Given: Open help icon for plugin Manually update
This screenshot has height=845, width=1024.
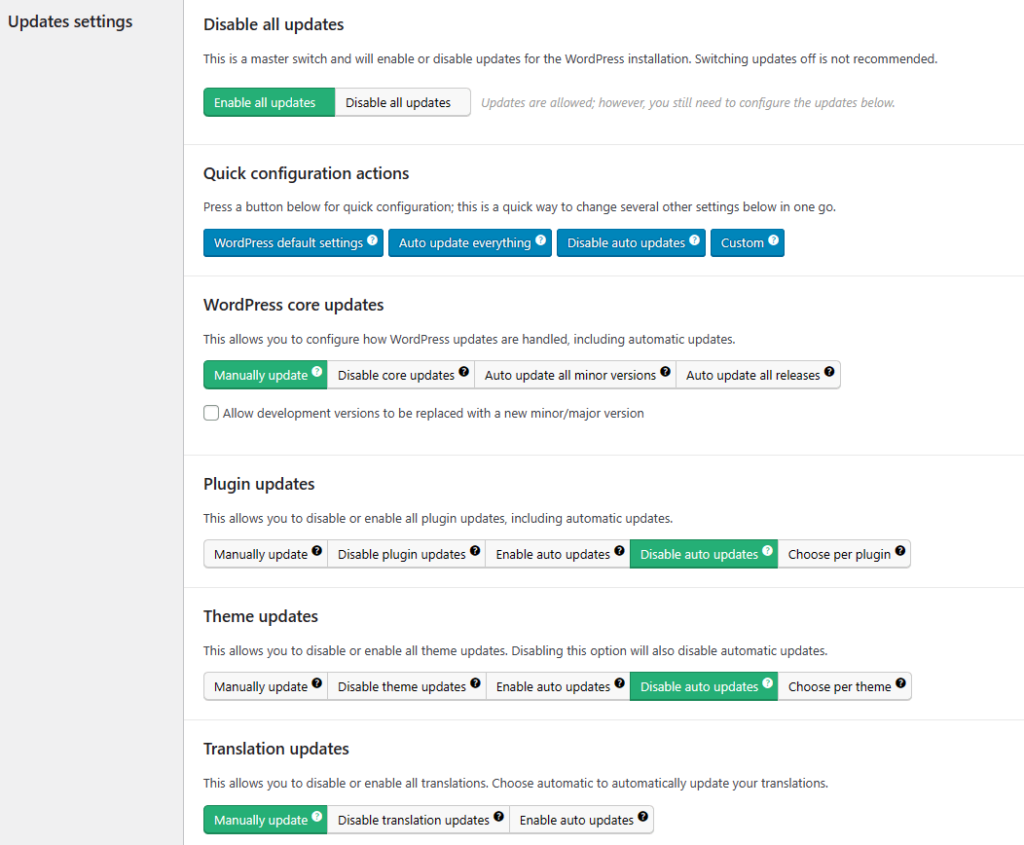Looking at the screenshot, I should tap(317, 550).
